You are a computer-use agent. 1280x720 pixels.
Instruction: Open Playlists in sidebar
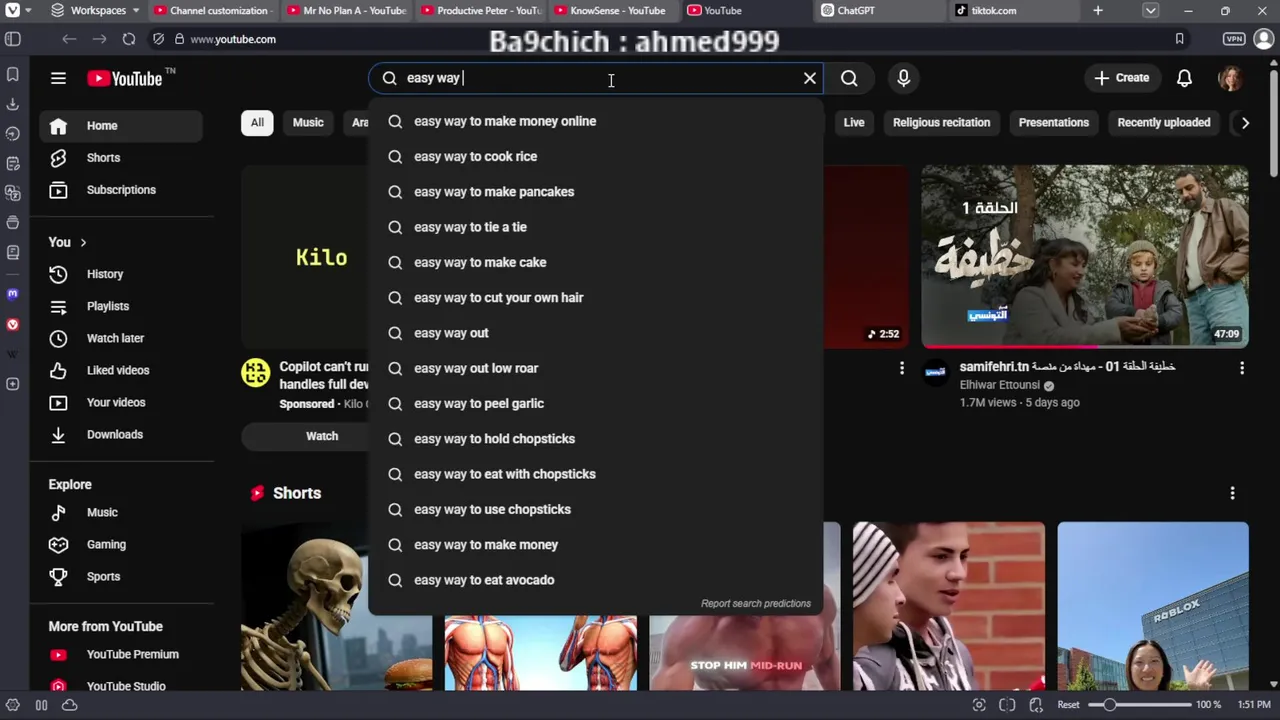122,306
